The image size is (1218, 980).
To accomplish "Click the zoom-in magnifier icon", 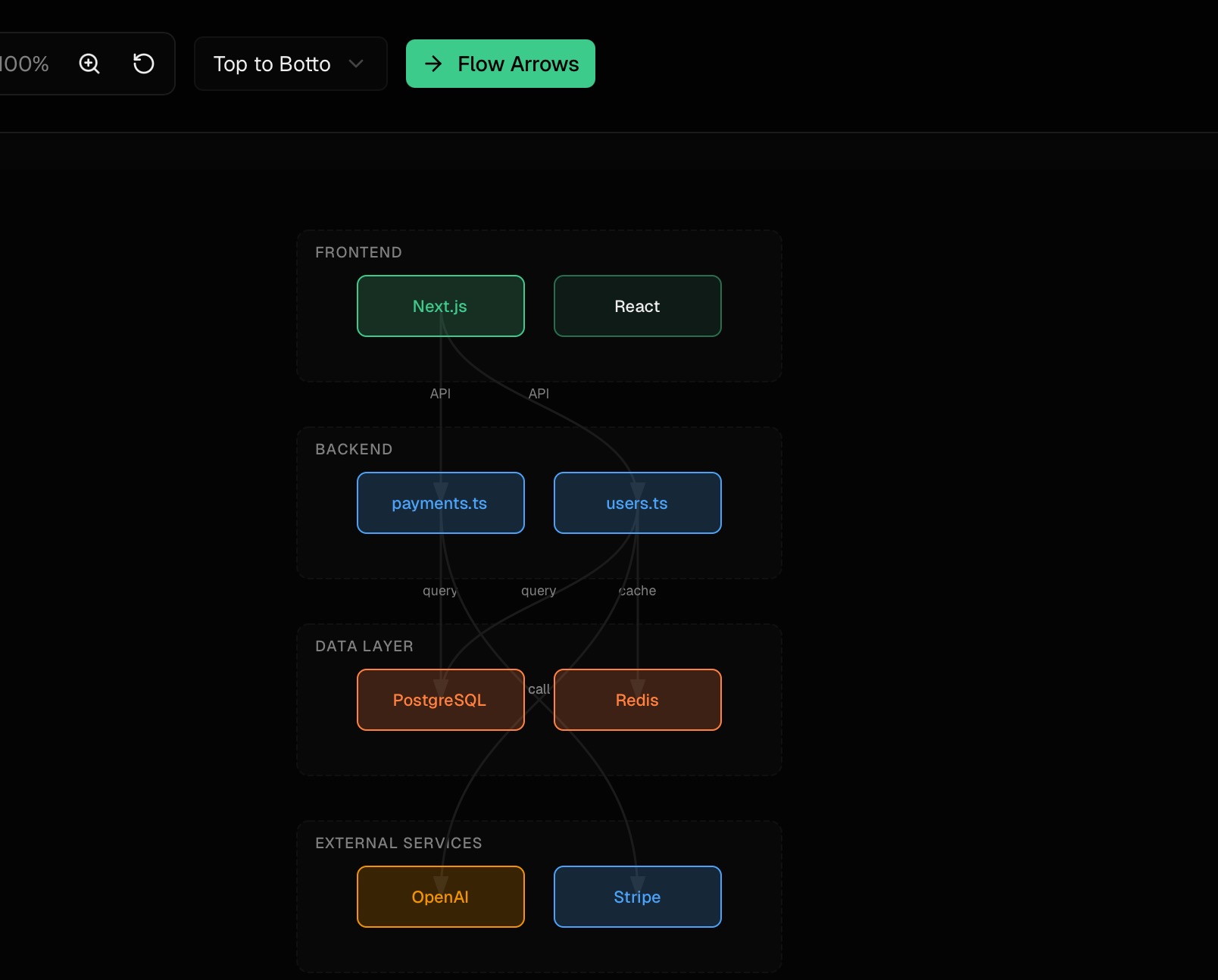I will [x=89, y=64].
